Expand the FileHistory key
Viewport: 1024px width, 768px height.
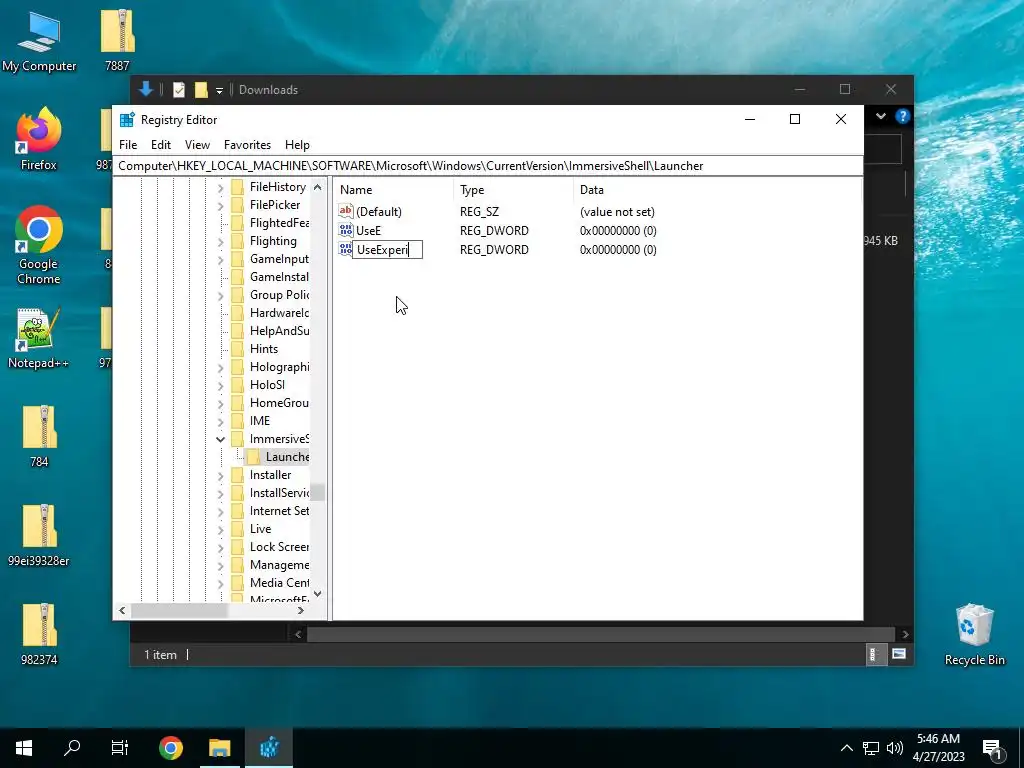[x=220, y=187]
